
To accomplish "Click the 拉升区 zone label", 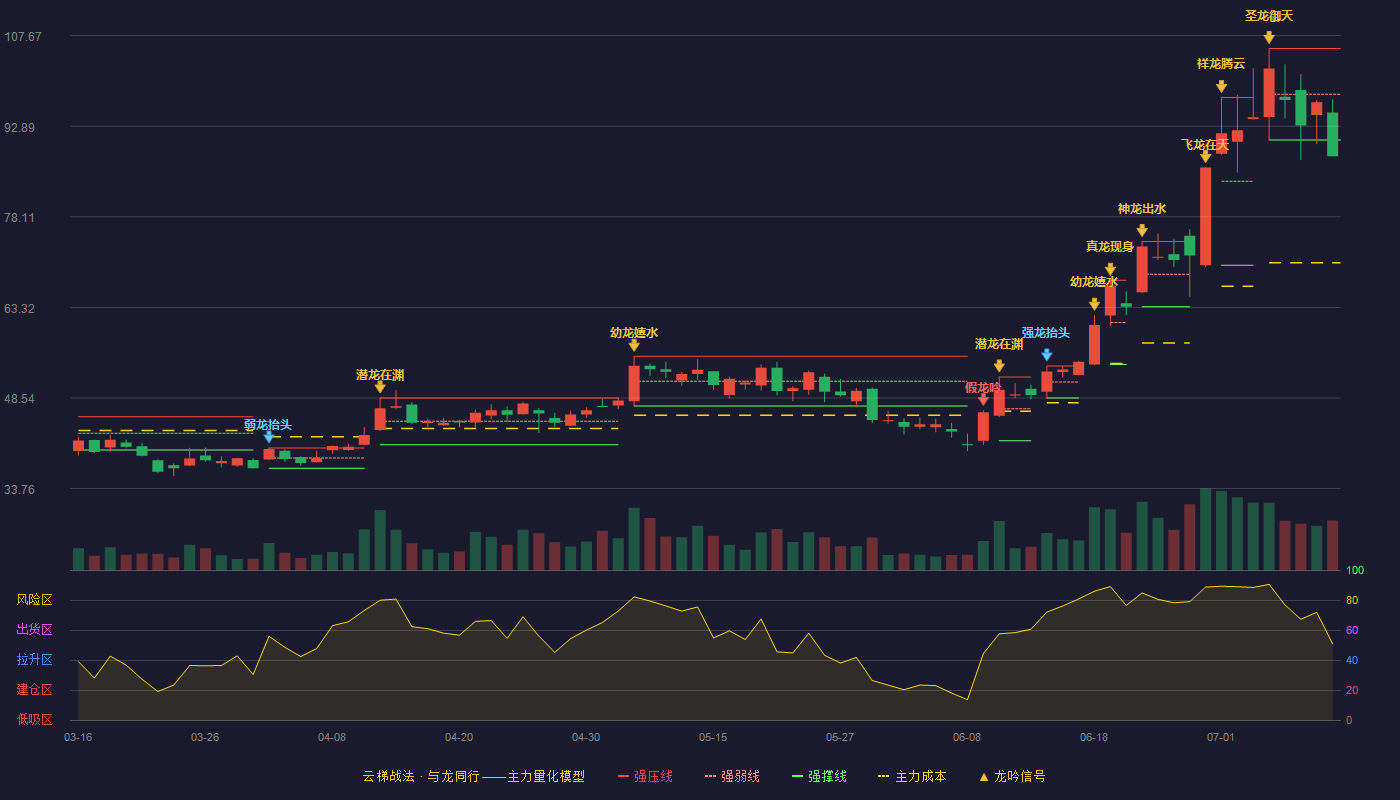I will (x=35, y=660).
